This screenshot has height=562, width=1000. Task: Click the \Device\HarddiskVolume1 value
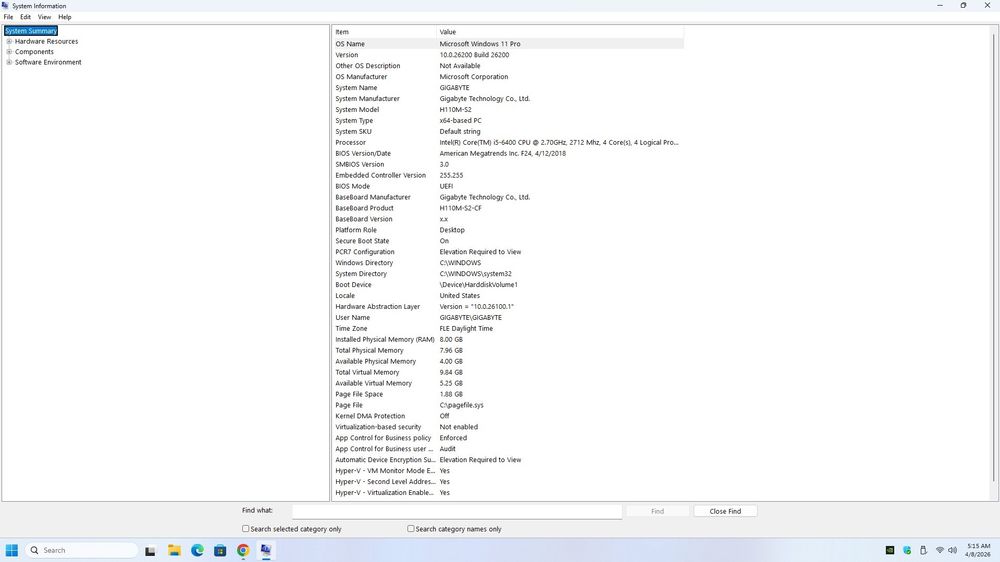478,285
